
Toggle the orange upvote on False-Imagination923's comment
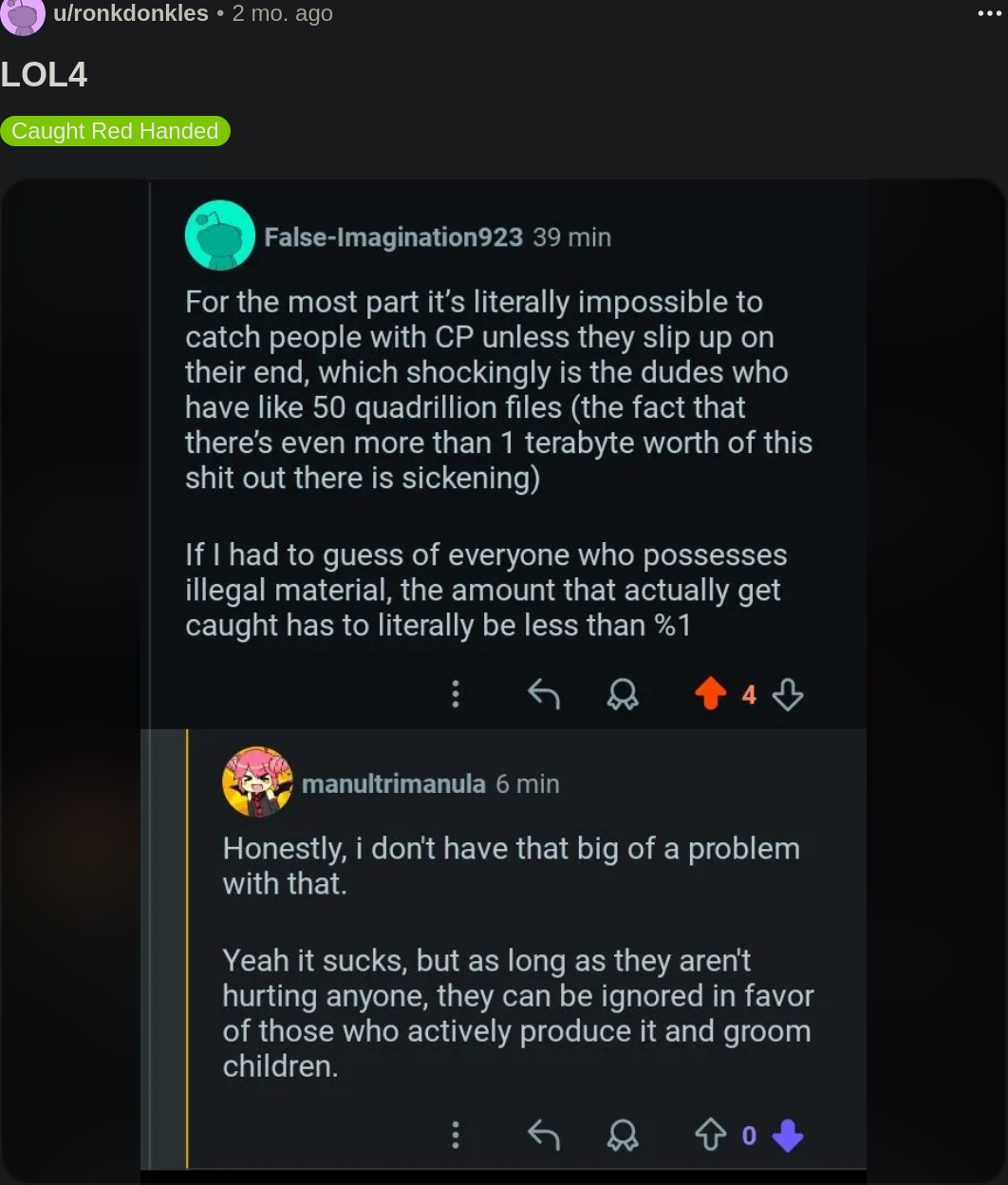point(710,695)
